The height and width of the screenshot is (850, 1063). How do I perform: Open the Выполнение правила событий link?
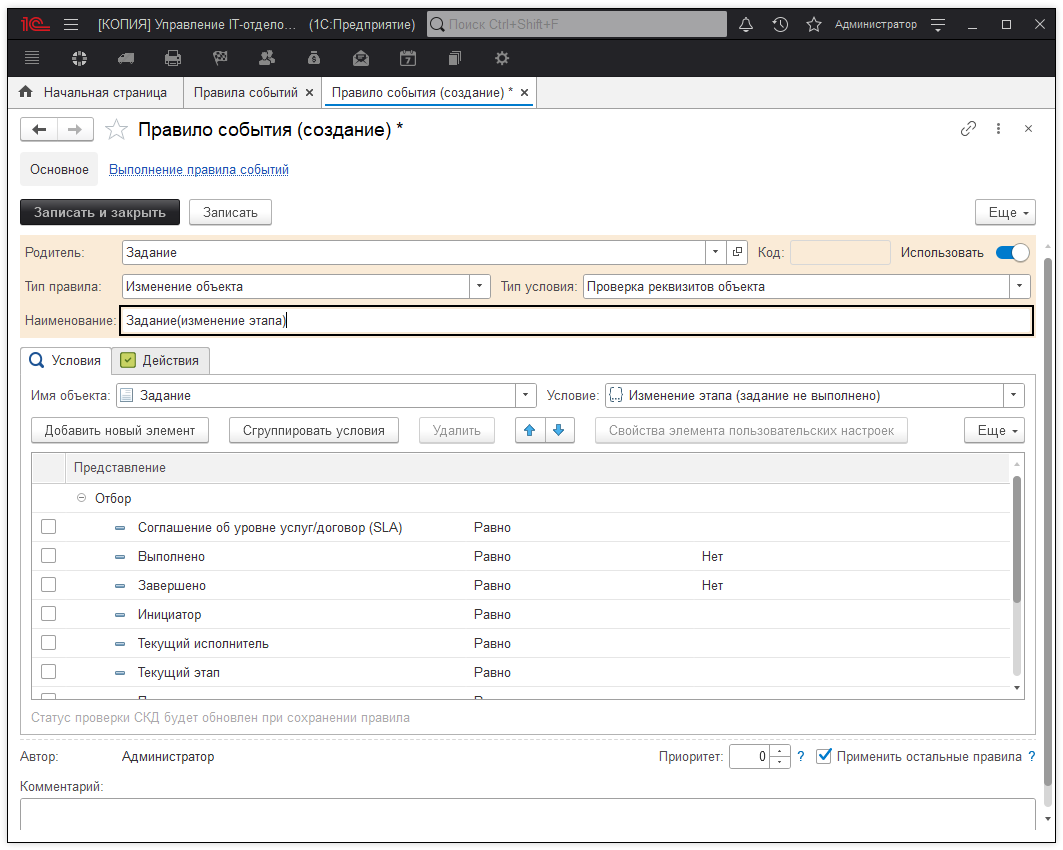click(198, 170)
